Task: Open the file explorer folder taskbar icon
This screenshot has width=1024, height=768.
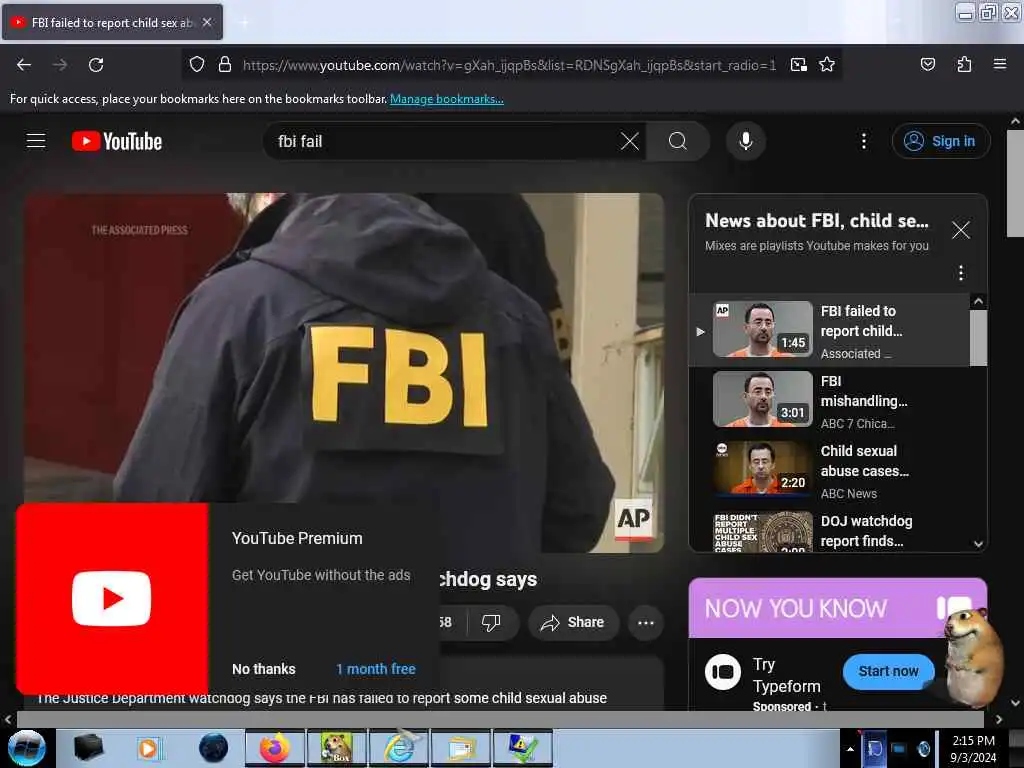Action: coord(461,748)
